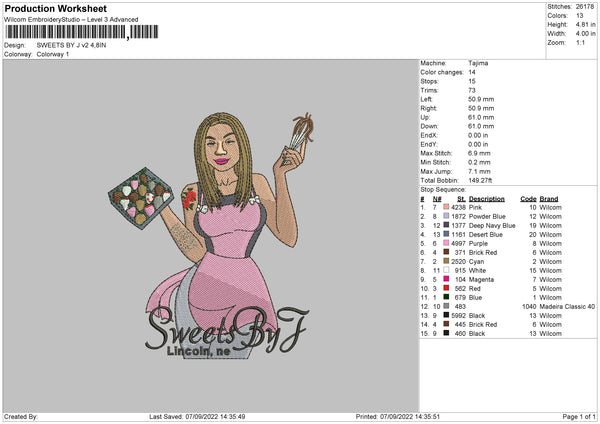Click the N# column header
The width and height of the screenshot is (600, 424).
[437, 199]
